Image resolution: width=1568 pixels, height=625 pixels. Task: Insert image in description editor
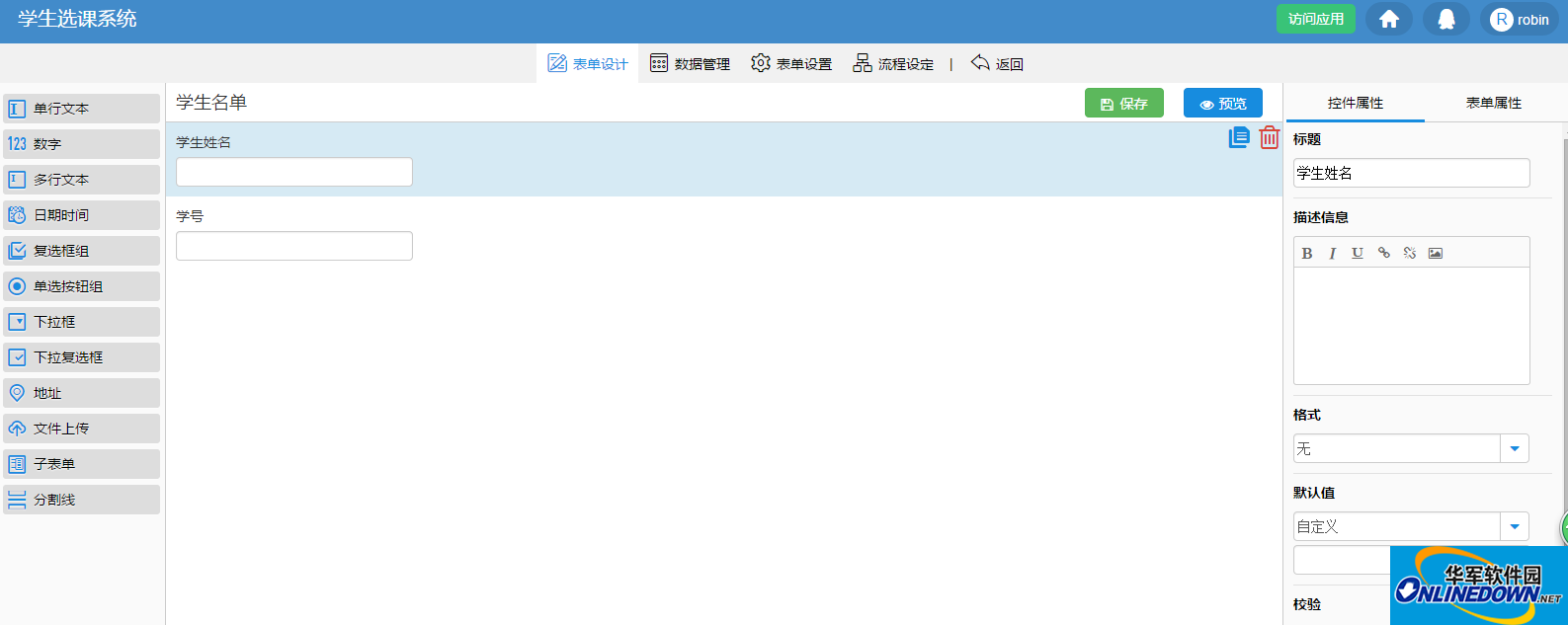[1436, 254]
